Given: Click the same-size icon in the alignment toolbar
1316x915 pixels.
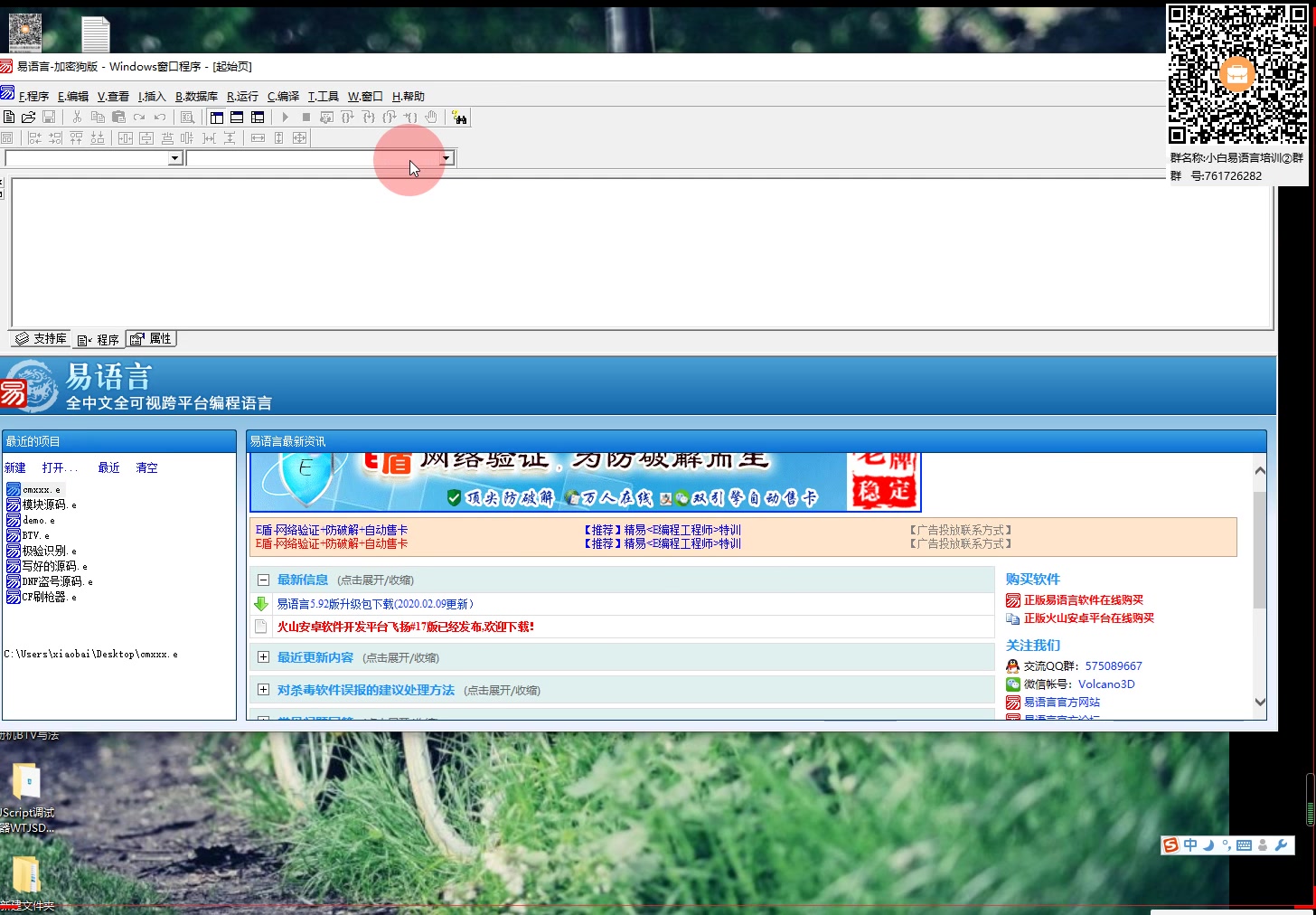Looking at the screenshot, I should point(299,138).
